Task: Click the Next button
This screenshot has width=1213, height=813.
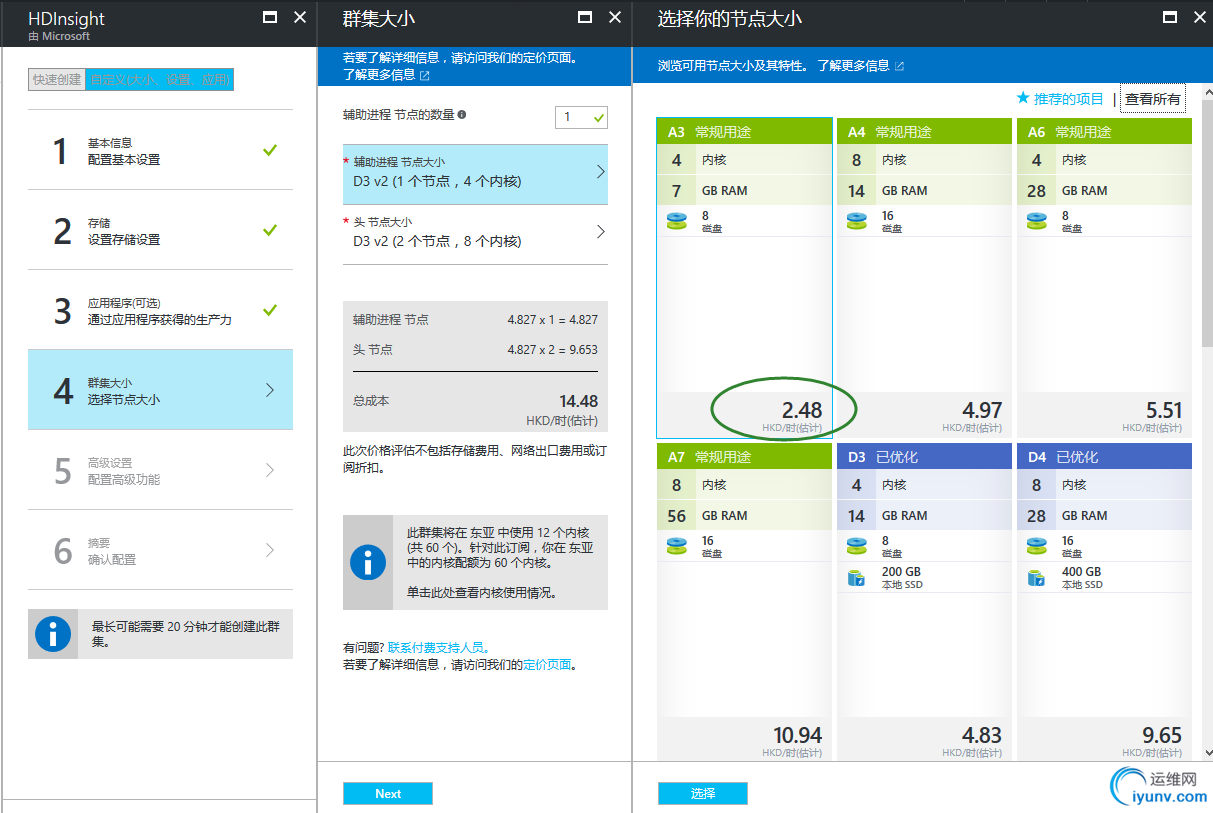Action: (388, 793)
